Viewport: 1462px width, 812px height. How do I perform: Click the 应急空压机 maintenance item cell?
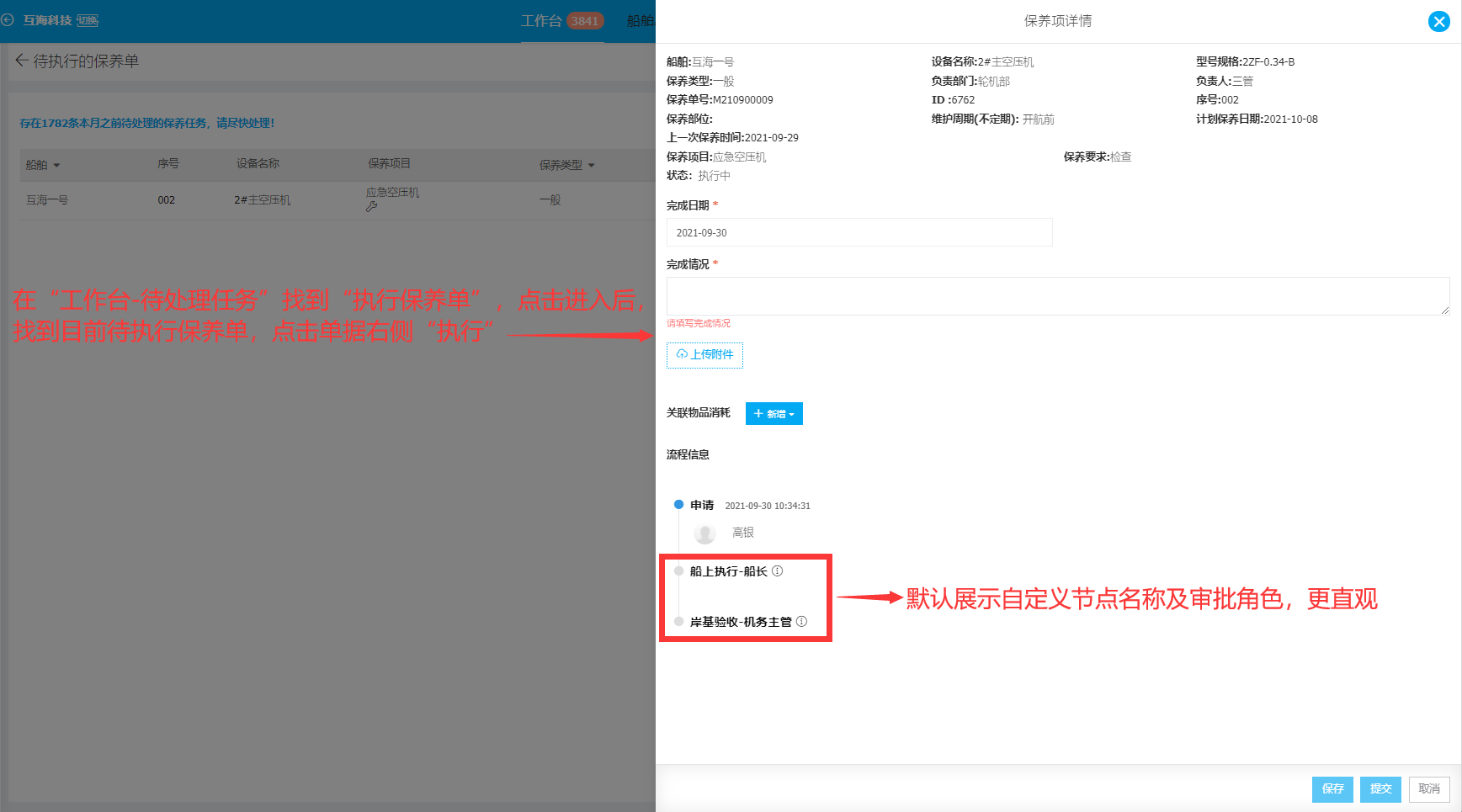click(x=392, y=193)
